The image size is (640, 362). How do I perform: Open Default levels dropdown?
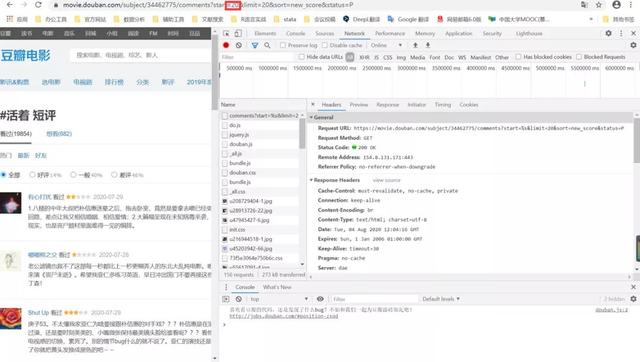coord(441,299)
